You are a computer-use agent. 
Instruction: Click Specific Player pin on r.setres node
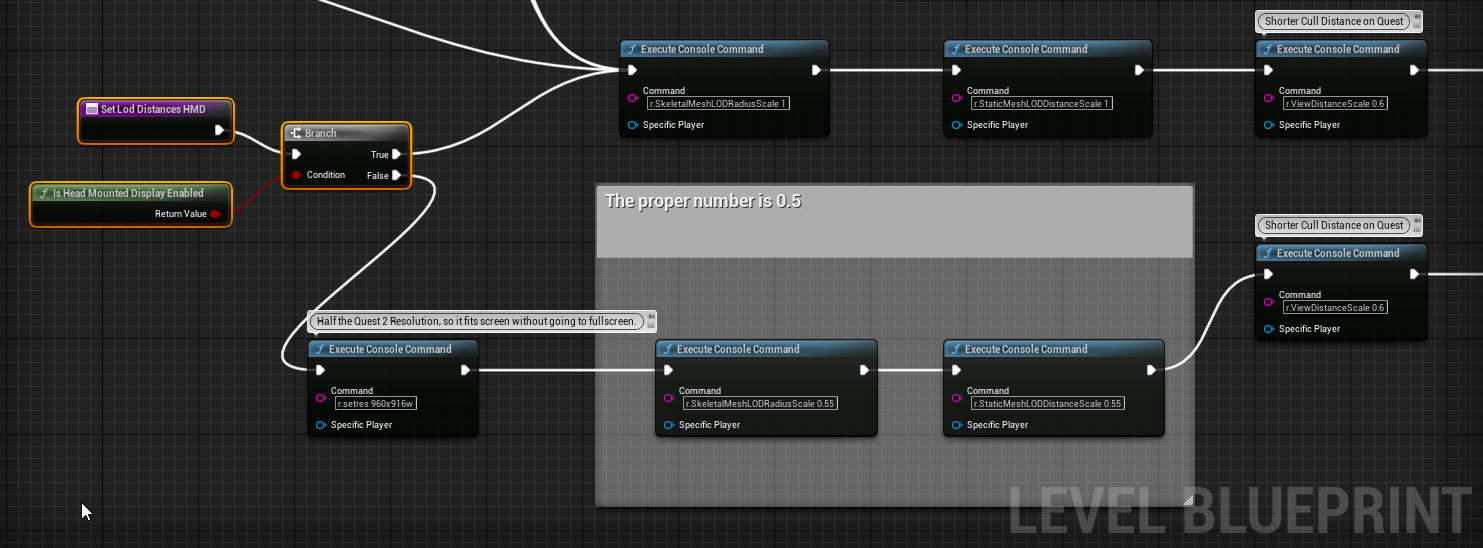click(x=321, y=425)
